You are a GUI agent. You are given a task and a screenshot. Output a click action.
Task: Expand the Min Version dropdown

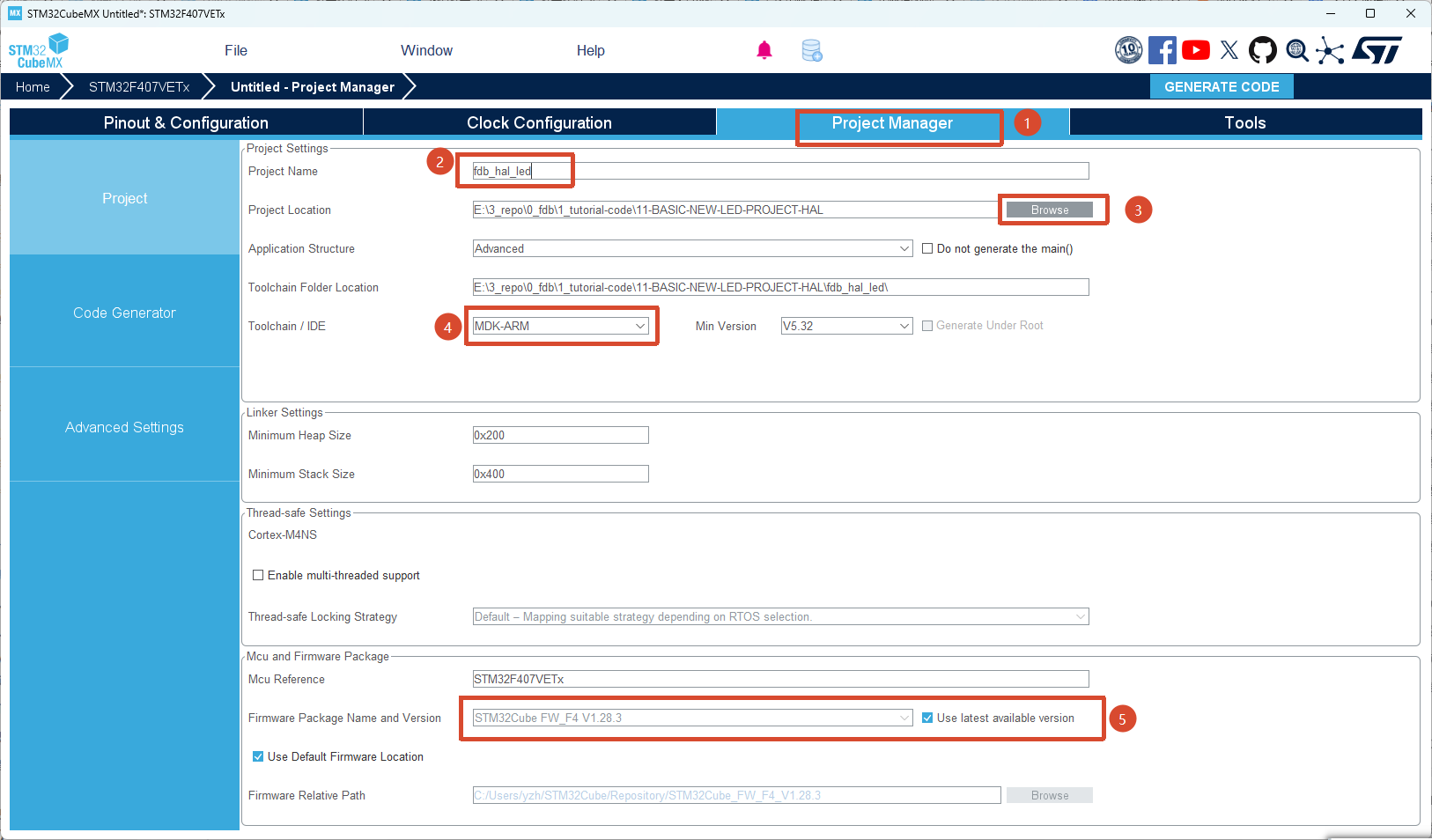click(846, 326)
